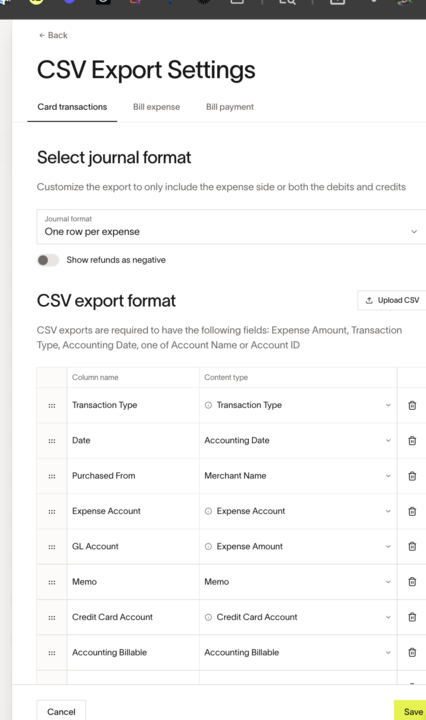Screen dimensions: 426x720
Task: Delete the Credit Card Account row
Action: (x=412, y=617)
